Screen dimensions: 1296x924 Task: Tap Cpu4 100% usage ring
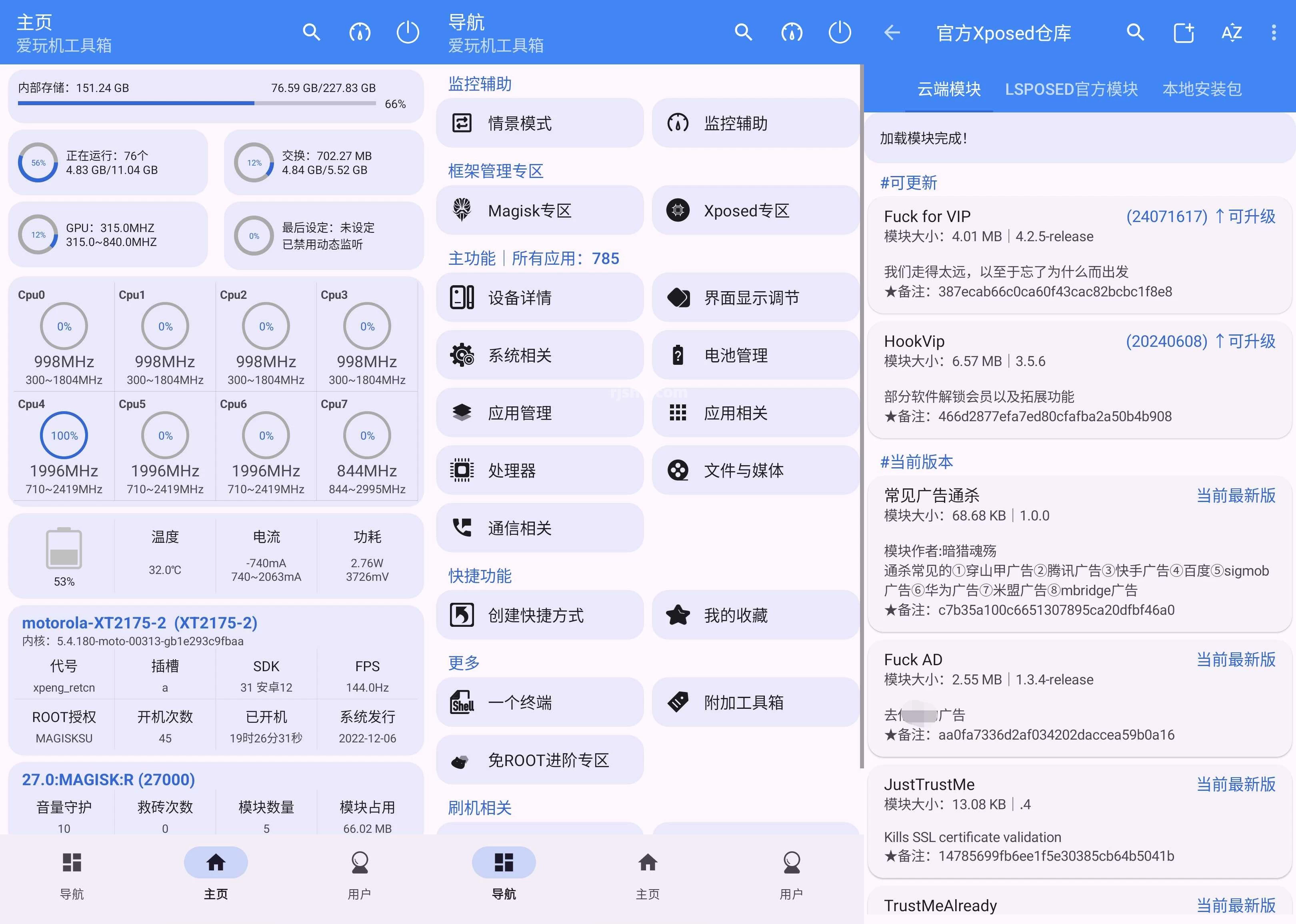pyautogui.click(x=64, y=435)
